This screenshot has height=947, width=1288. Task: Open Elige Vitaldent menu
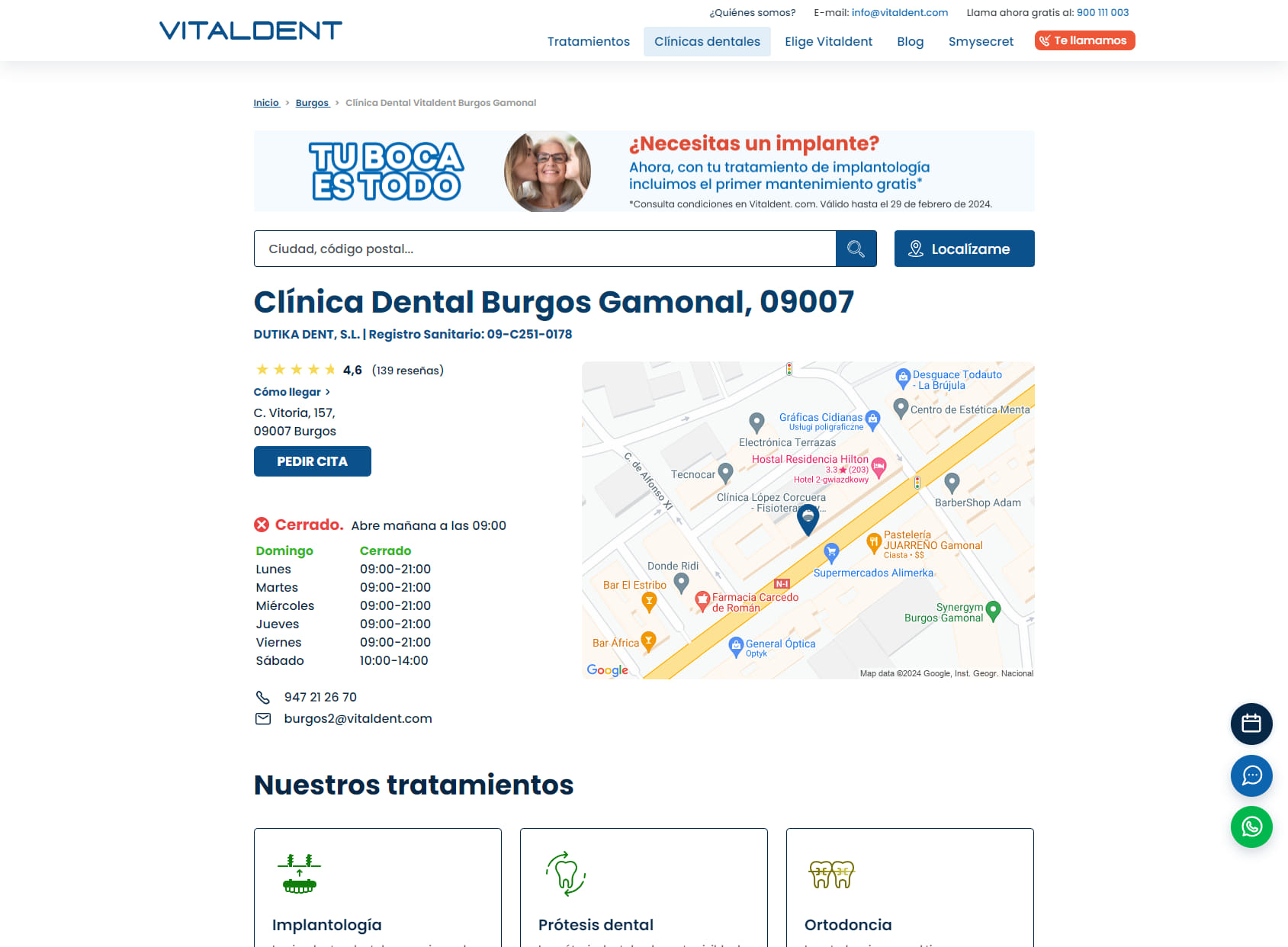pyautogui.click(x=828, y=41)
